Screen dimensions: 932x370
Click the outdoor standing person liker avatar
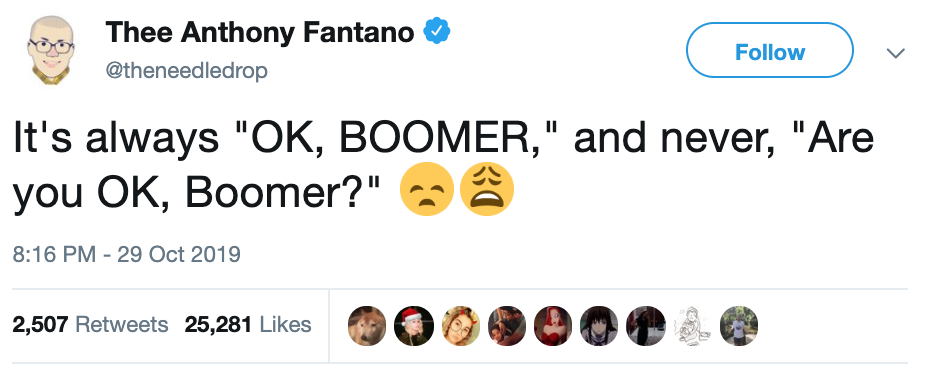[x=738, y=326]
